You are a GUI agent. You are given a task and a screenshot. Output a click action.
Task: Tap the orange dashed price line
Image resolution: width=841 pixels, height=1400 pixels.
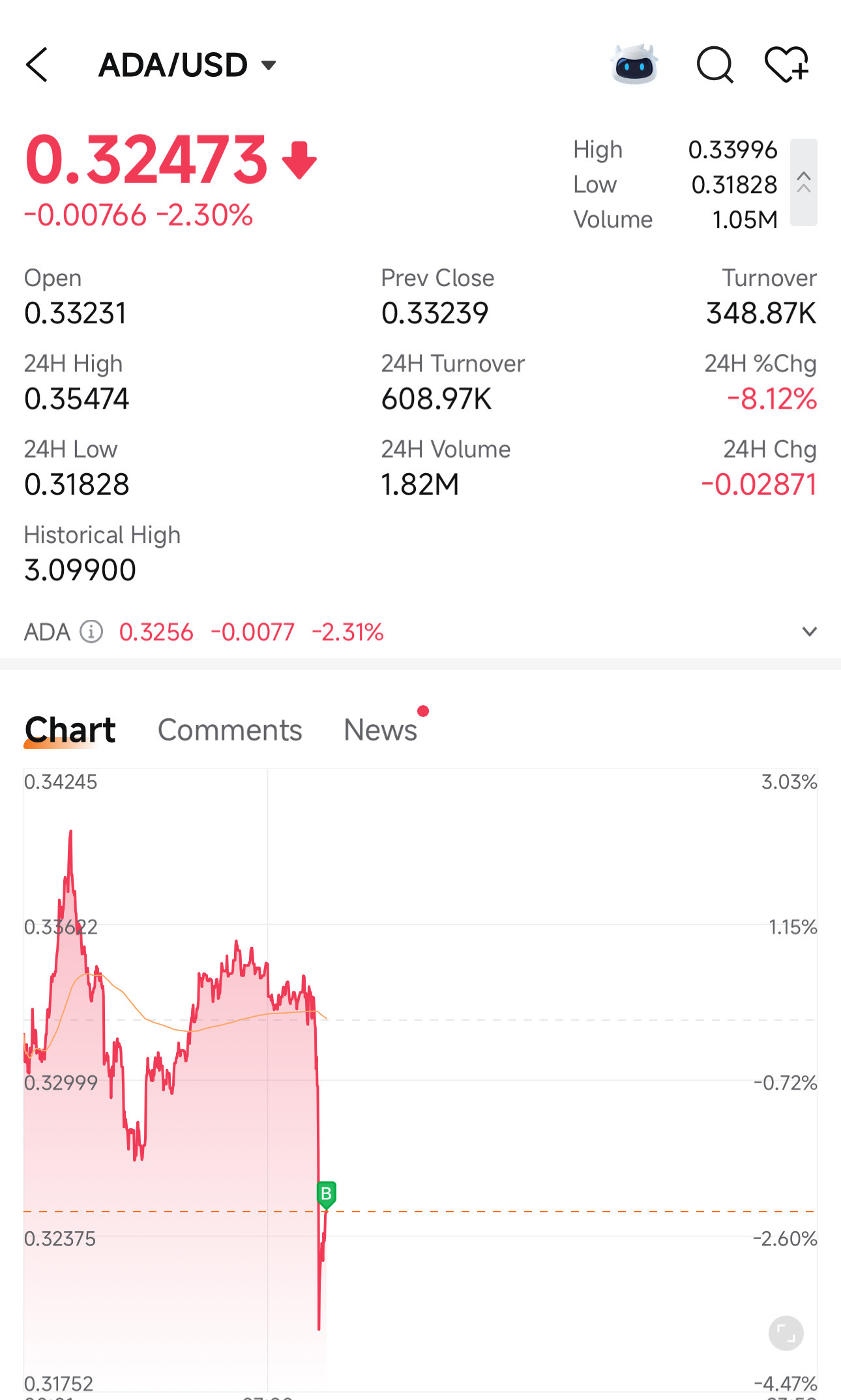pos(522,1212)
